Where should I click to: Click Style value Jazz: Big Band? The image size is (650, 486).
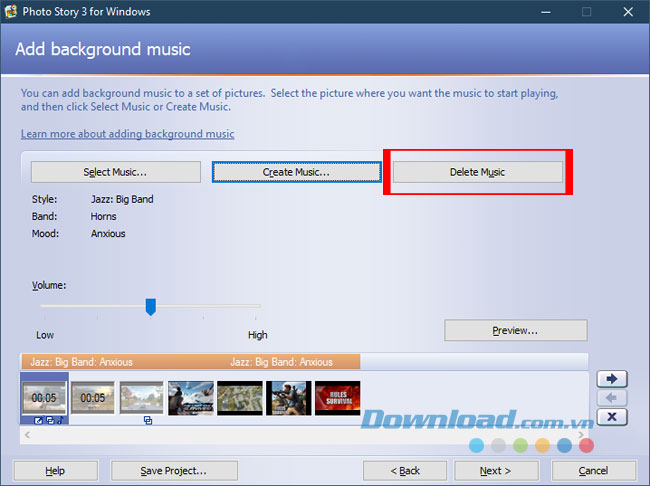122,199
